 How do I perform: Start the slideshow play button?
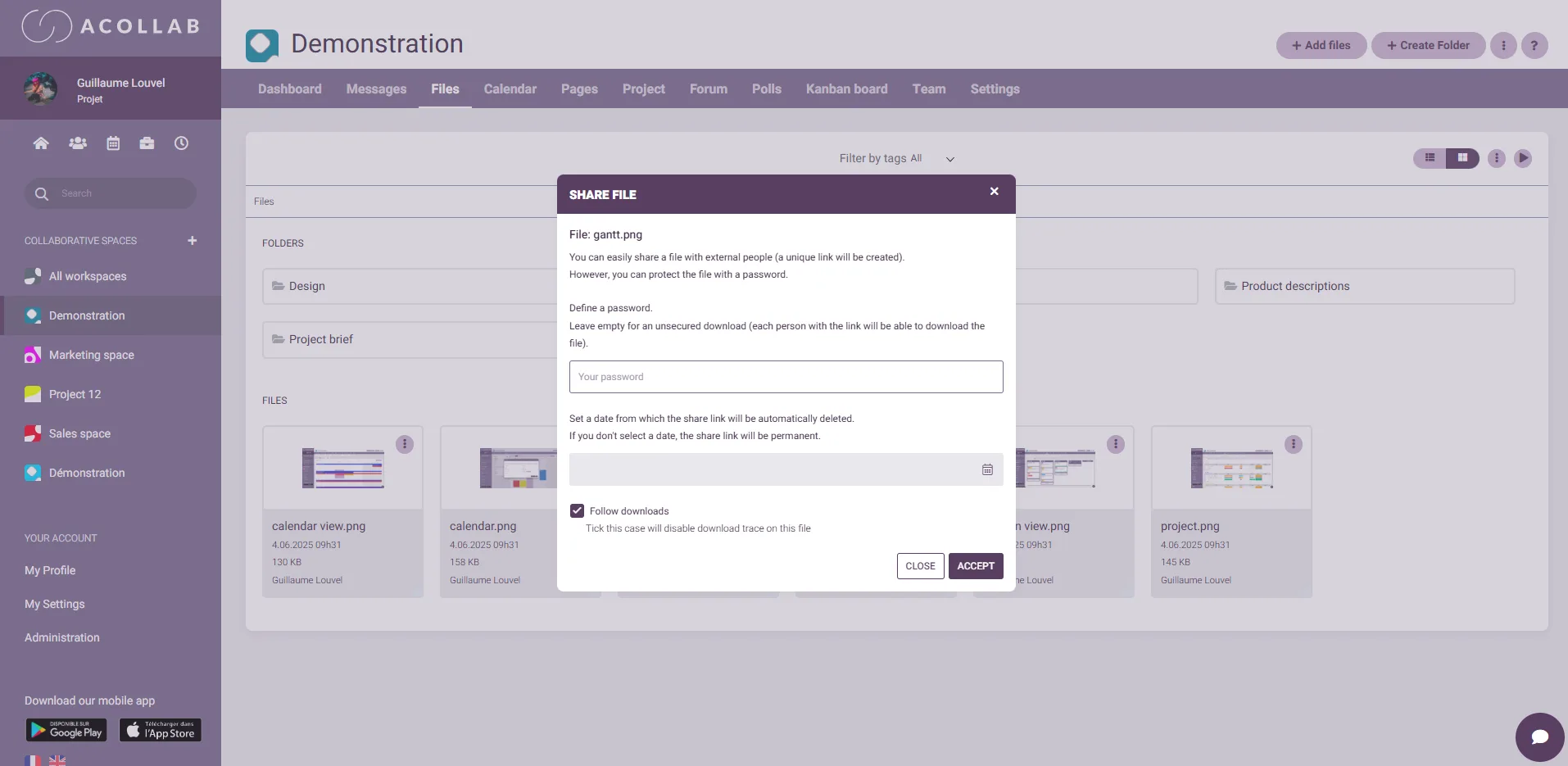pyautogui.click(x=1523, y=158)
